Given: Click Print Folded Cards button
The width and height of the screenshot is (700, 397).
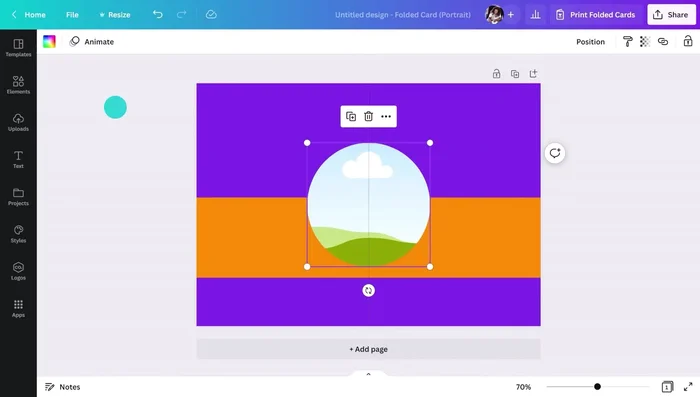Looking at the screenshot, I should [x=596, y=15].
